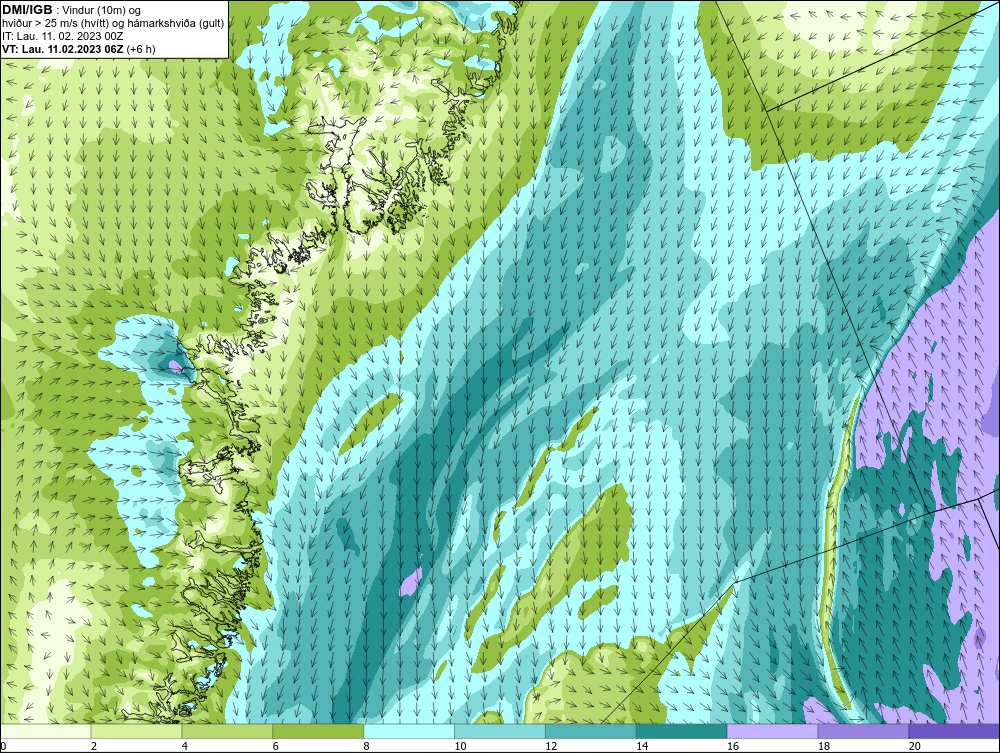Viewport: 1000px width, 753px height.
Task: Click the legend scale label '16'
Action: coord(733,746)
